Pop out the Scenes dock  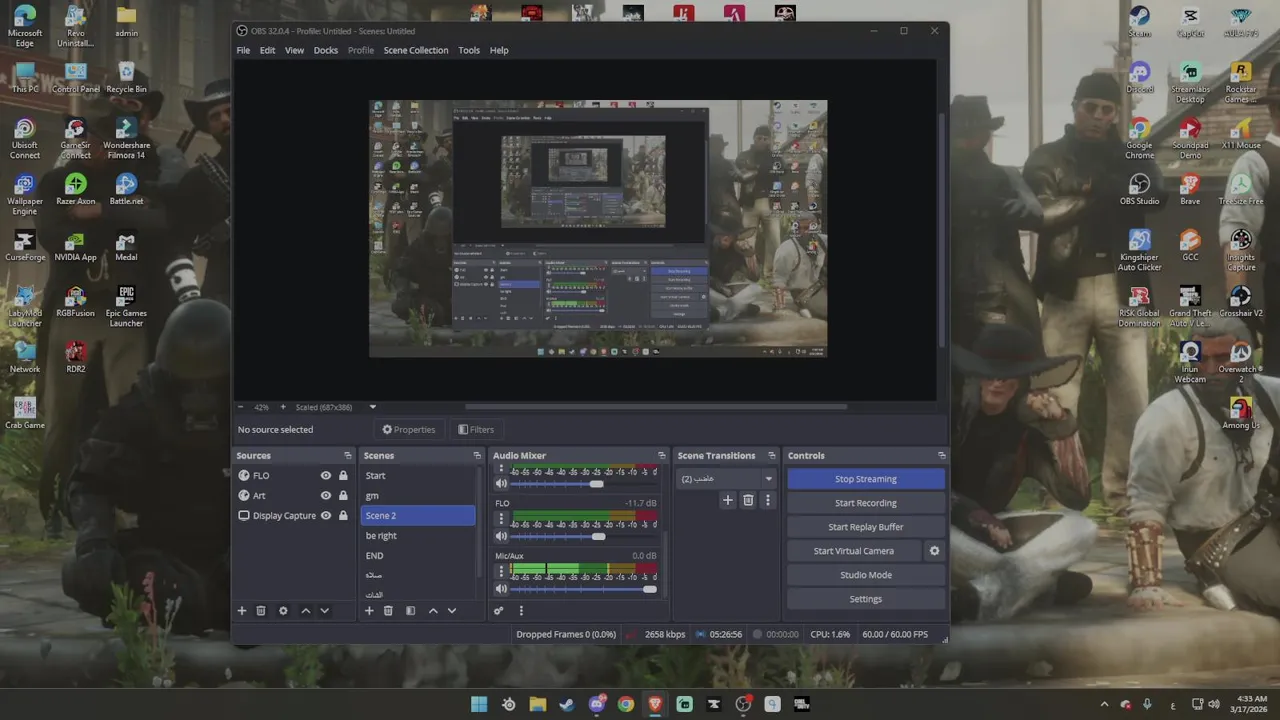pos(477,456)
